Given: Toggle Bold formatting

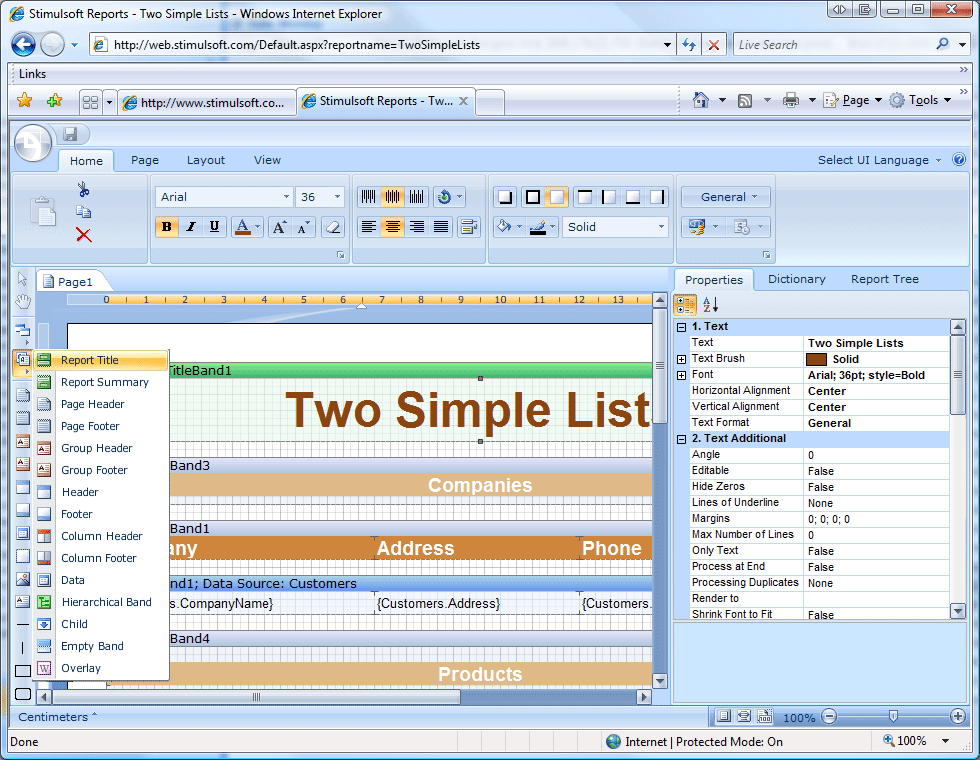Looking at the screenshot, I should [x=166, y=227].
